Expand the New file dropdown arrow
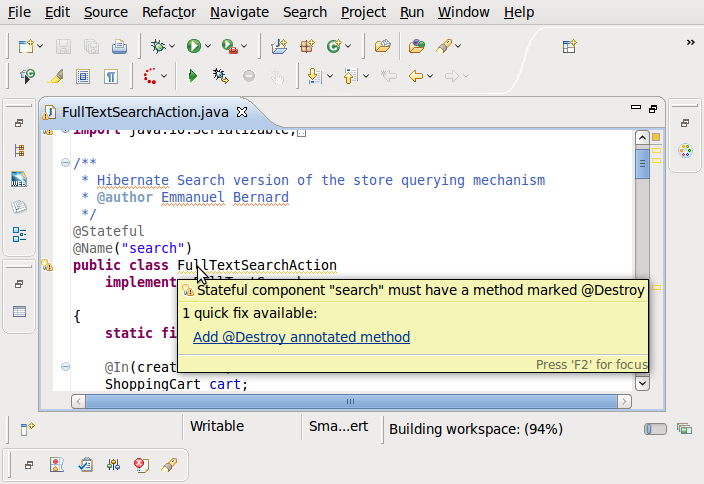Viewport: 704px width, 484px height. pos(41,47)
